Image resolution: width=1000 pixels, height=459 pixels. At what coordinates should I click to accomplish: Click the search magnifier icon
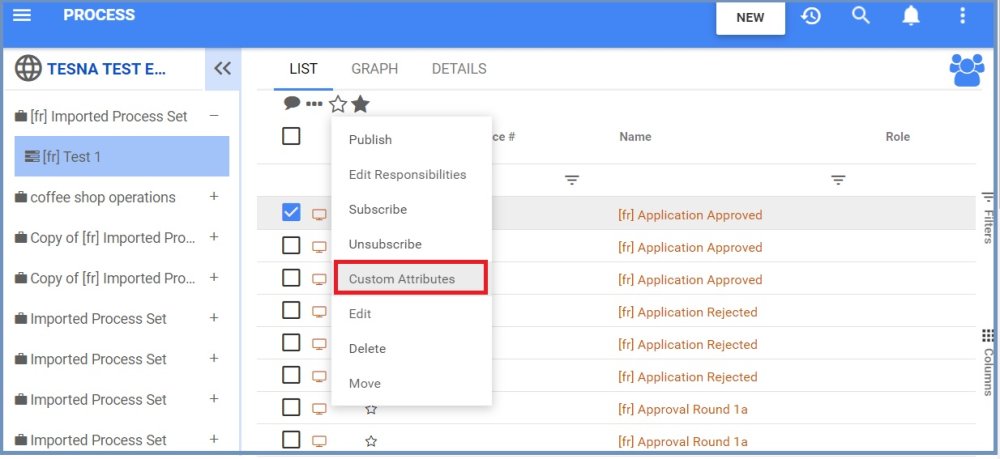861,16
